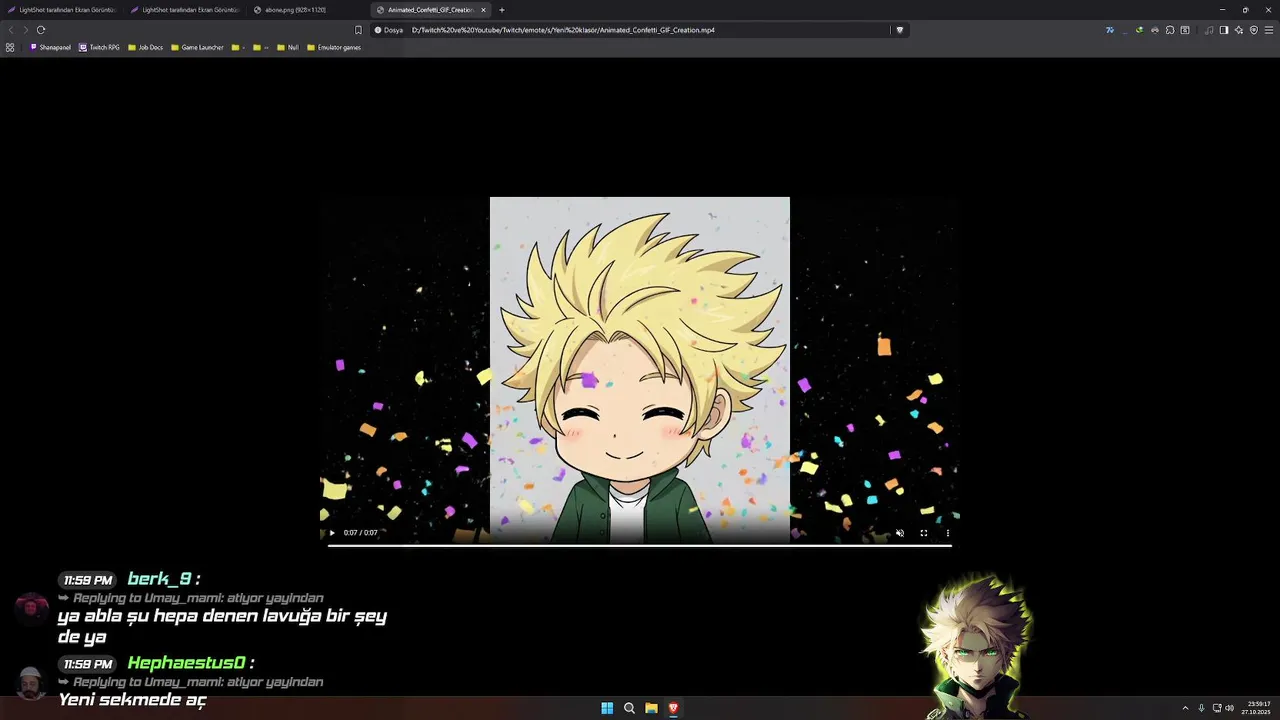Image resolution: width=1280 pixels, height=720 pixels.
Task: Open File Explorer from the taskbar
Action: [651, 708]
